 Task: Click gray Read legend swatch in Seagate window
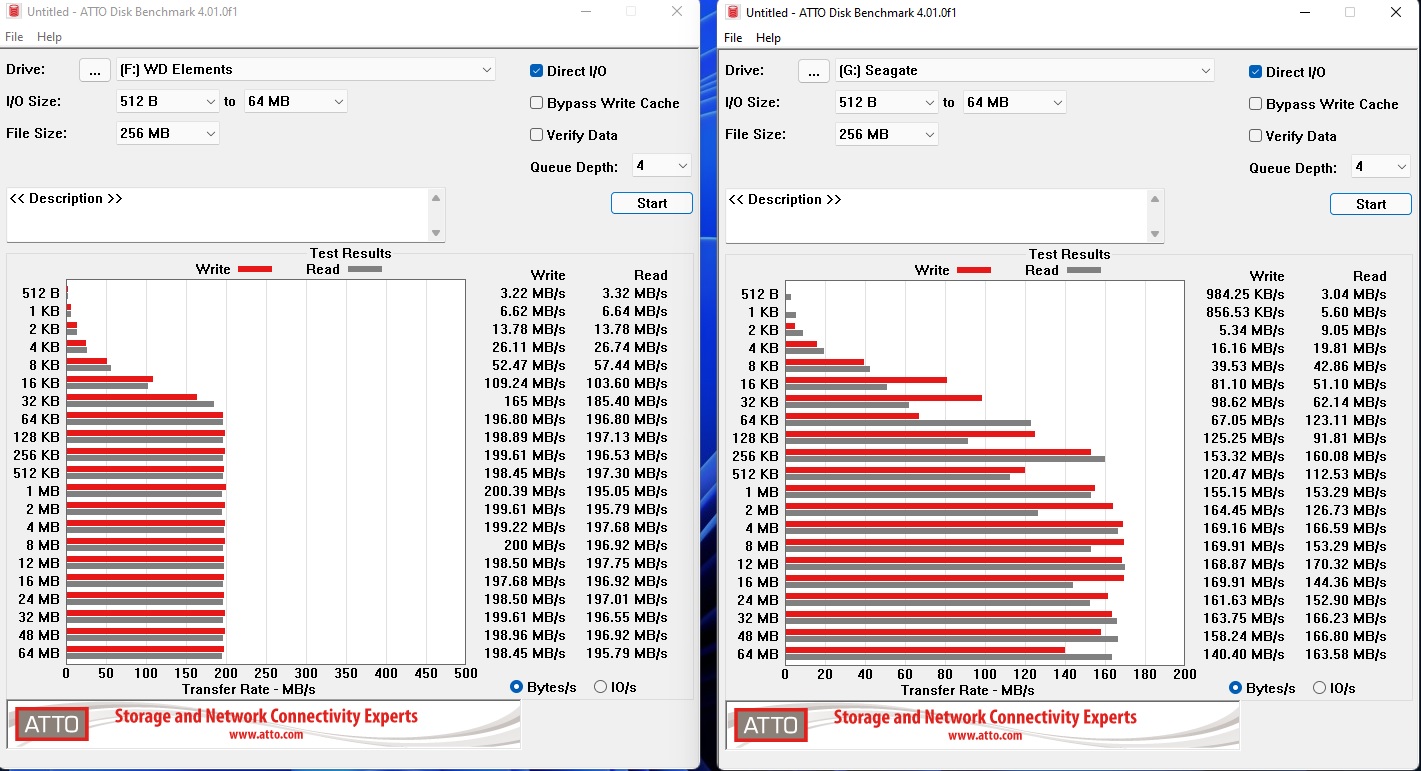coord(1083,270)
